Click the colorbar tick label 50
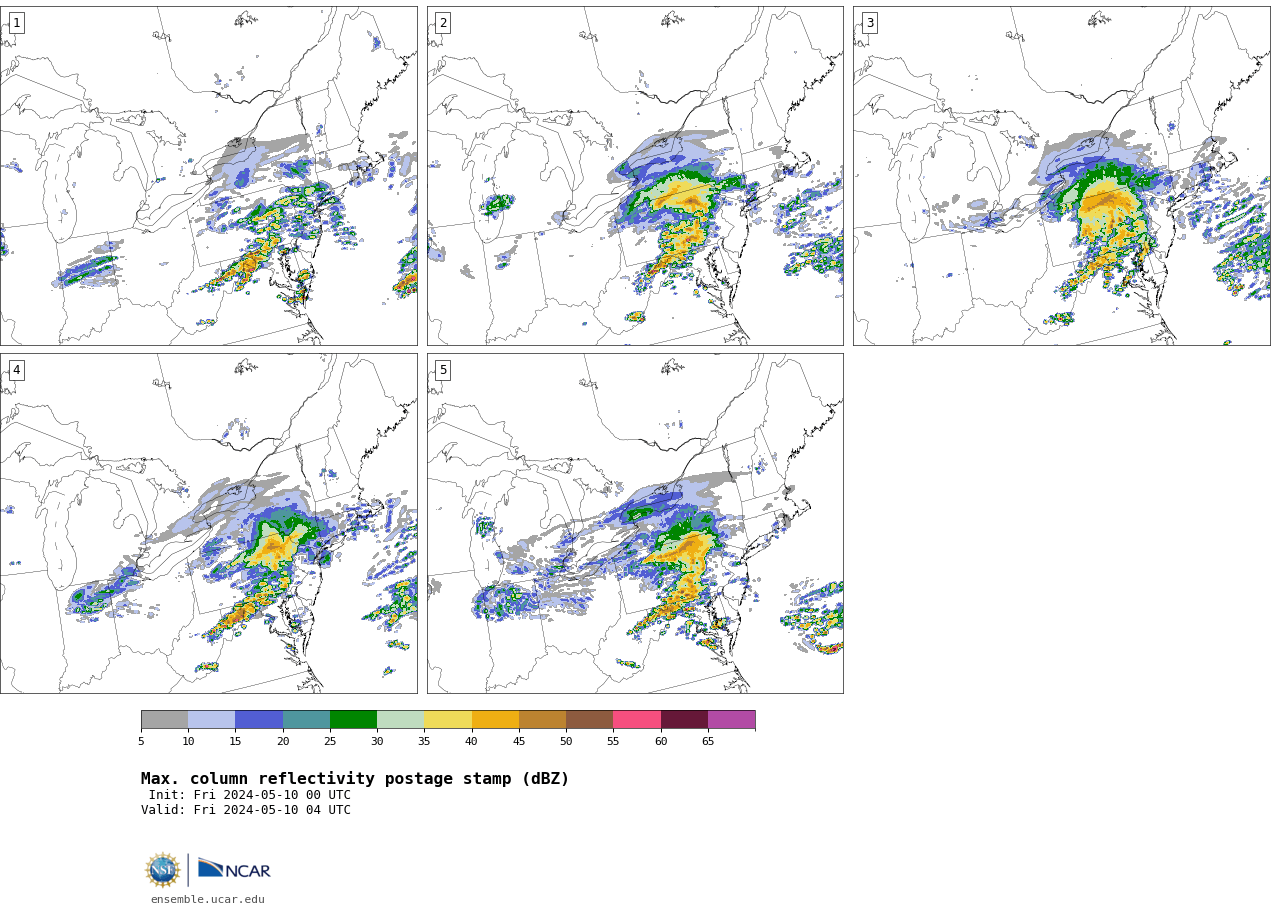This screenshot has height=910, width=1280. [x=566, y=741]
